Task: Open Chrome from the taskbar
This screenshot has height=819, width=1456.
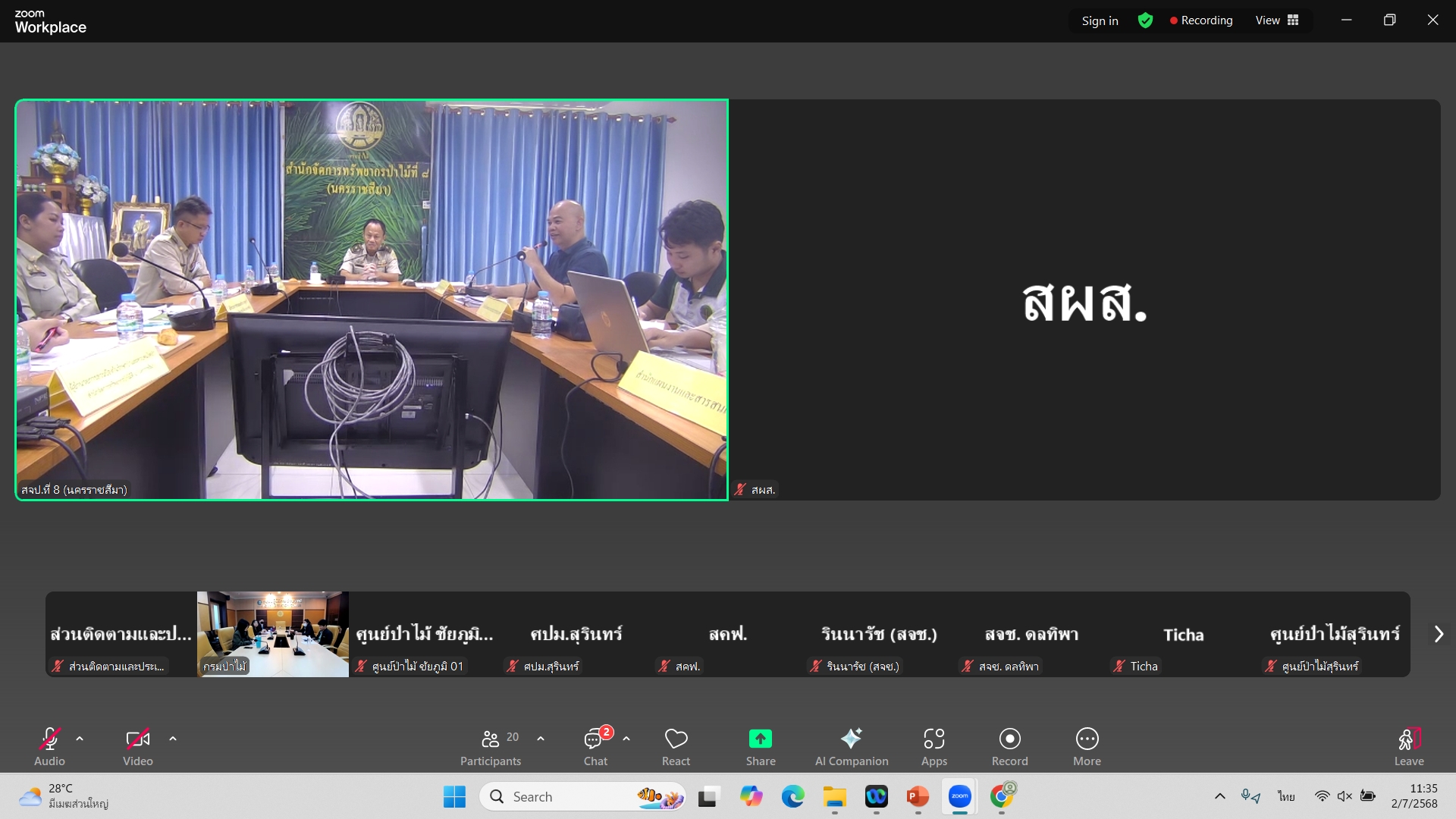Action: pyautogui.click(x=1002, y=796)
